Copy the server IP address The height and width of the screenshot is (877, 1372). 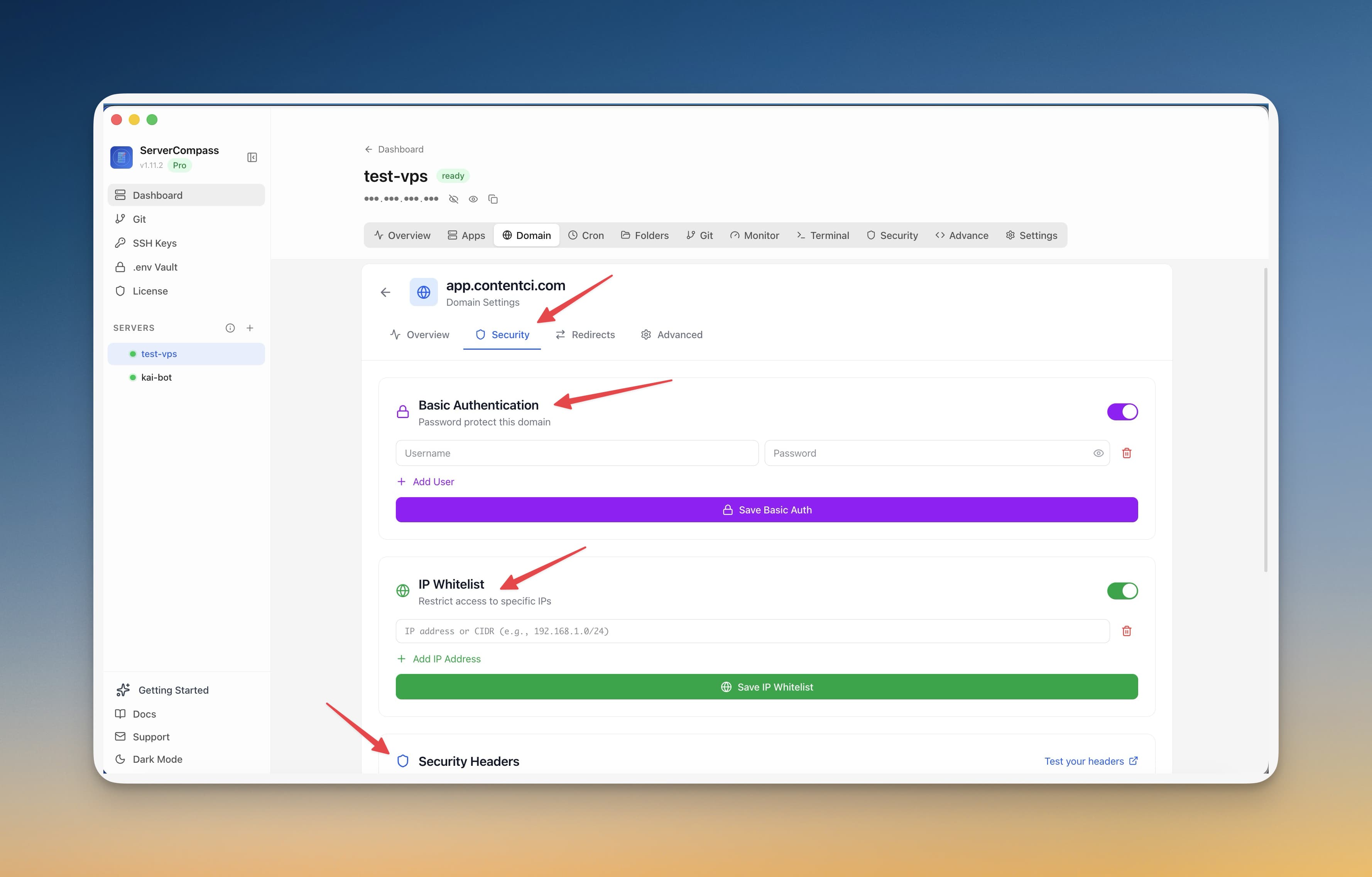pos(493,199)
